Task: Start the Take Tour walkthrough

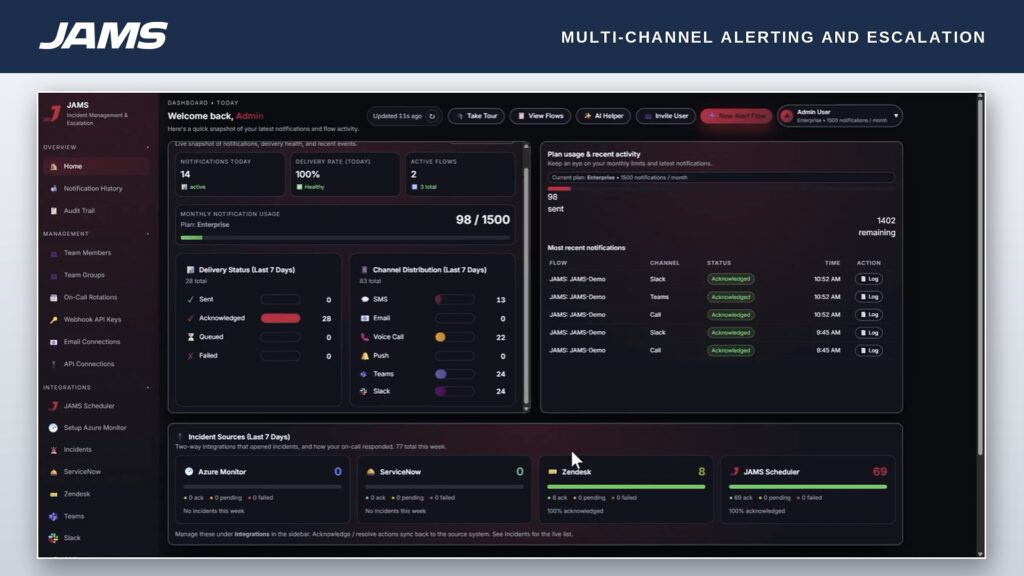Action: (476, 116)
